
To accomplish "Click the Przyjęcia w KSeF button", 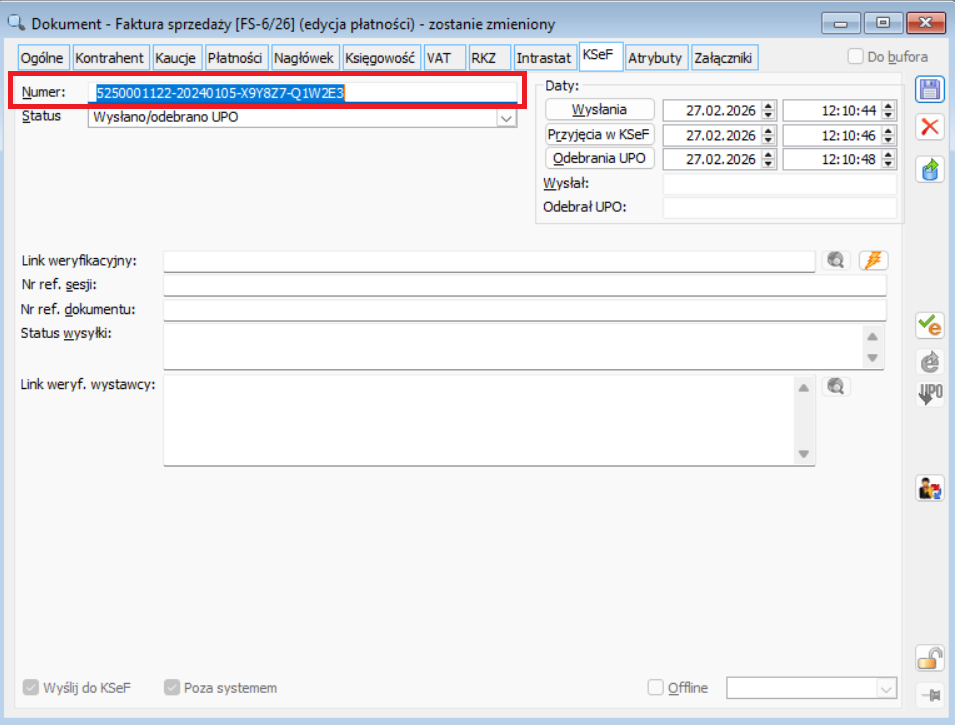I will click(x=599, y=134).
